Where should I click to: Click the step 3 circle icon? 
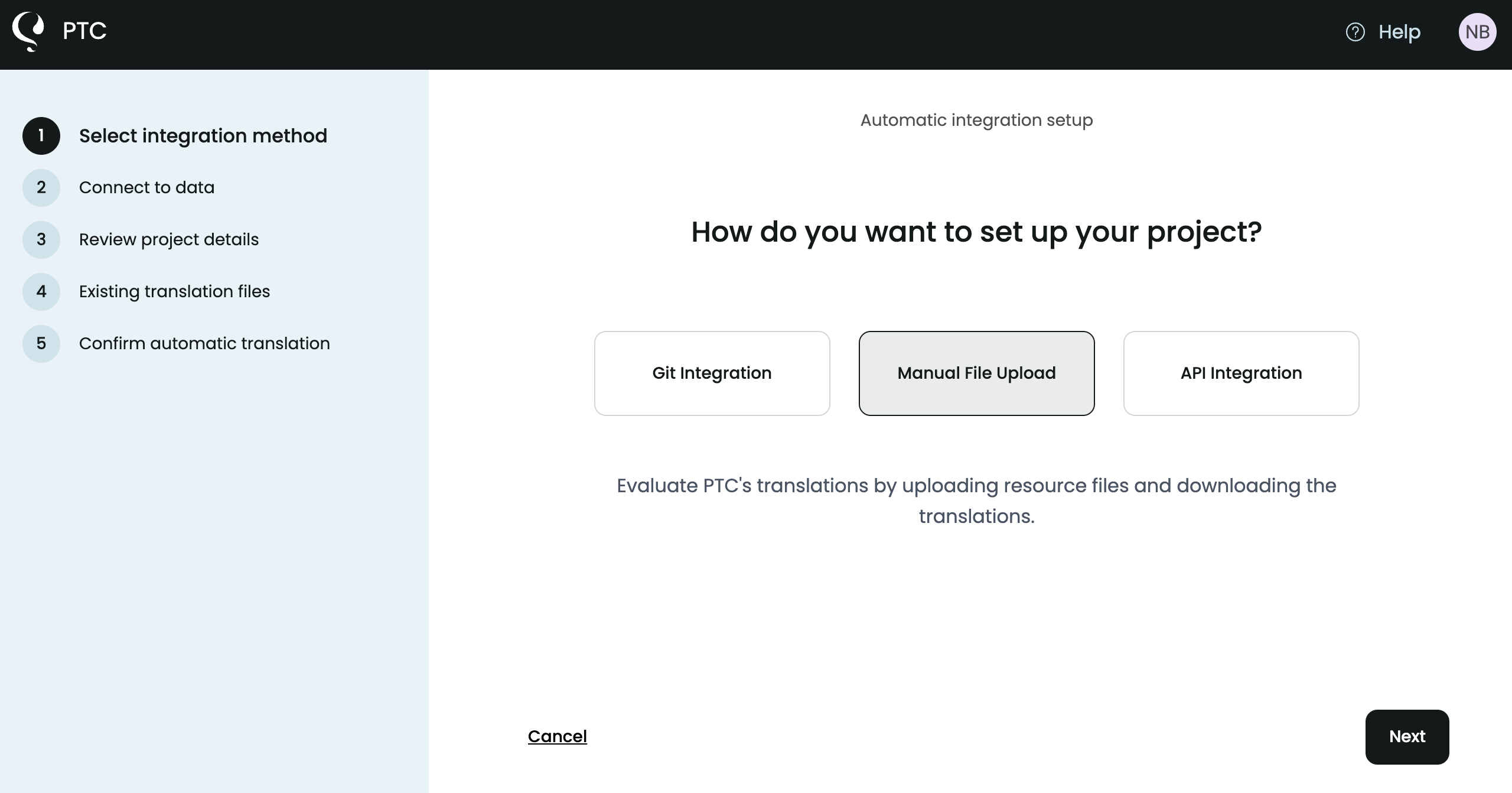click(x=41, y=239)
